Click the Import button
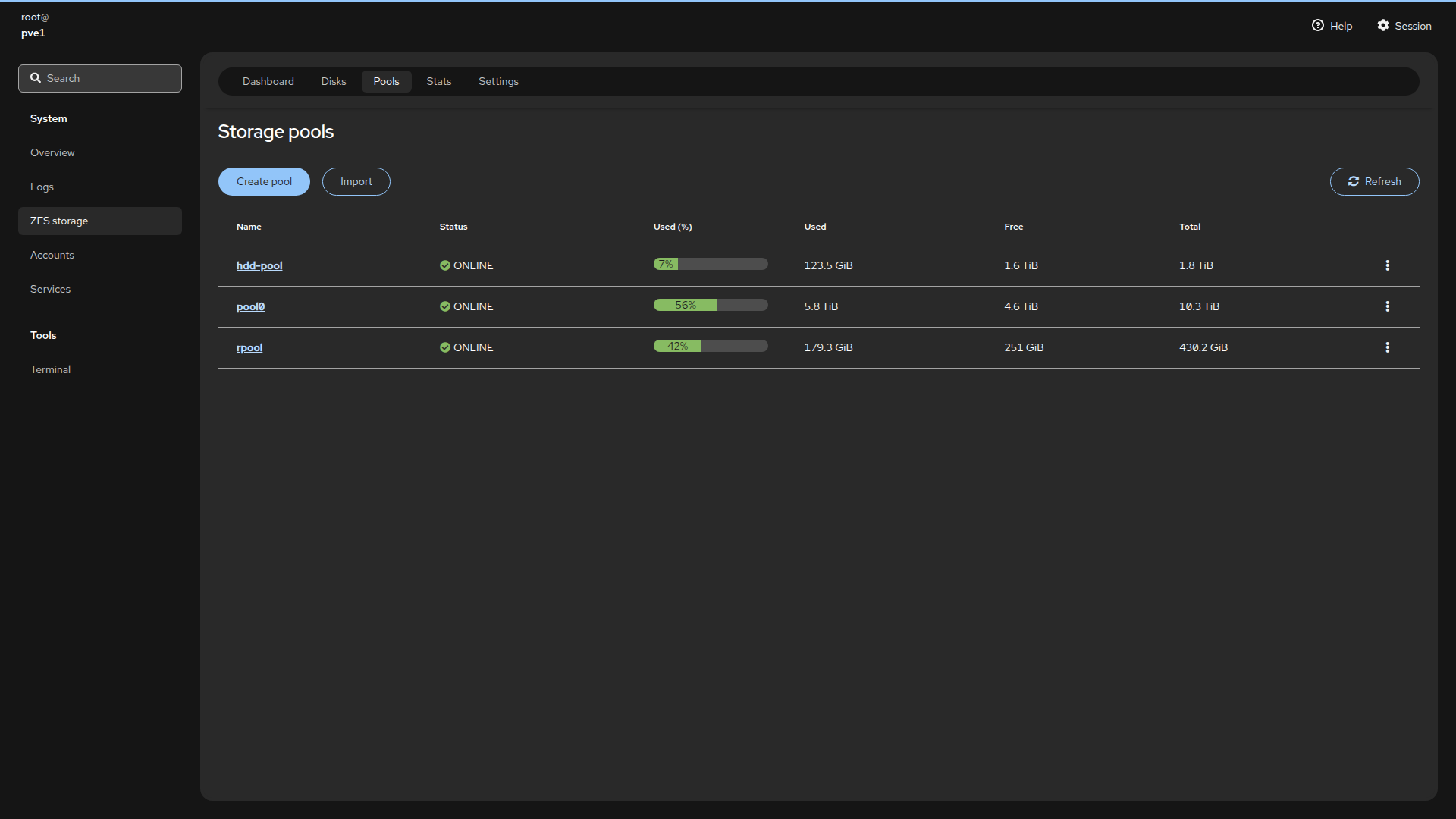Image resolution: width=1456 pixels, height=819 pixels. 356,181
